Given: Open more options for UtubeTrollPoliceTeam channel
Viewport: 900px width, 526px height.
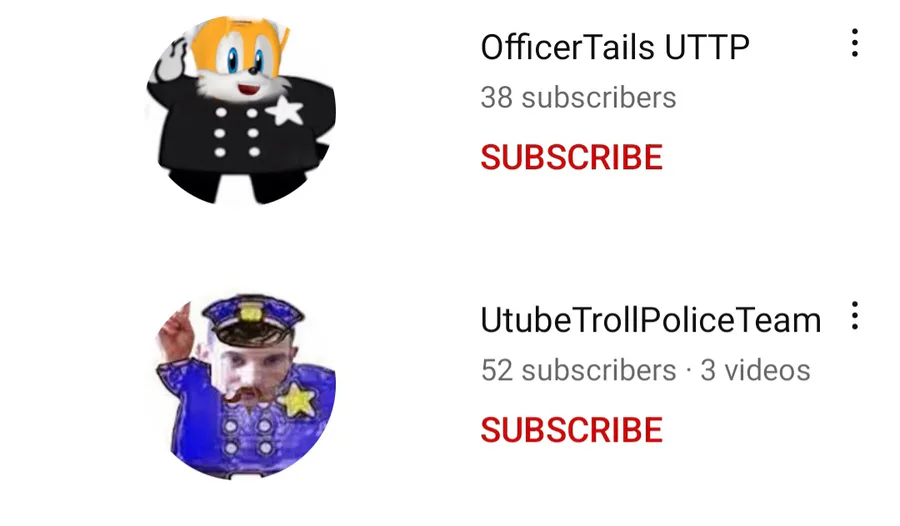Looking at the screenshot, I should (855, 316).
